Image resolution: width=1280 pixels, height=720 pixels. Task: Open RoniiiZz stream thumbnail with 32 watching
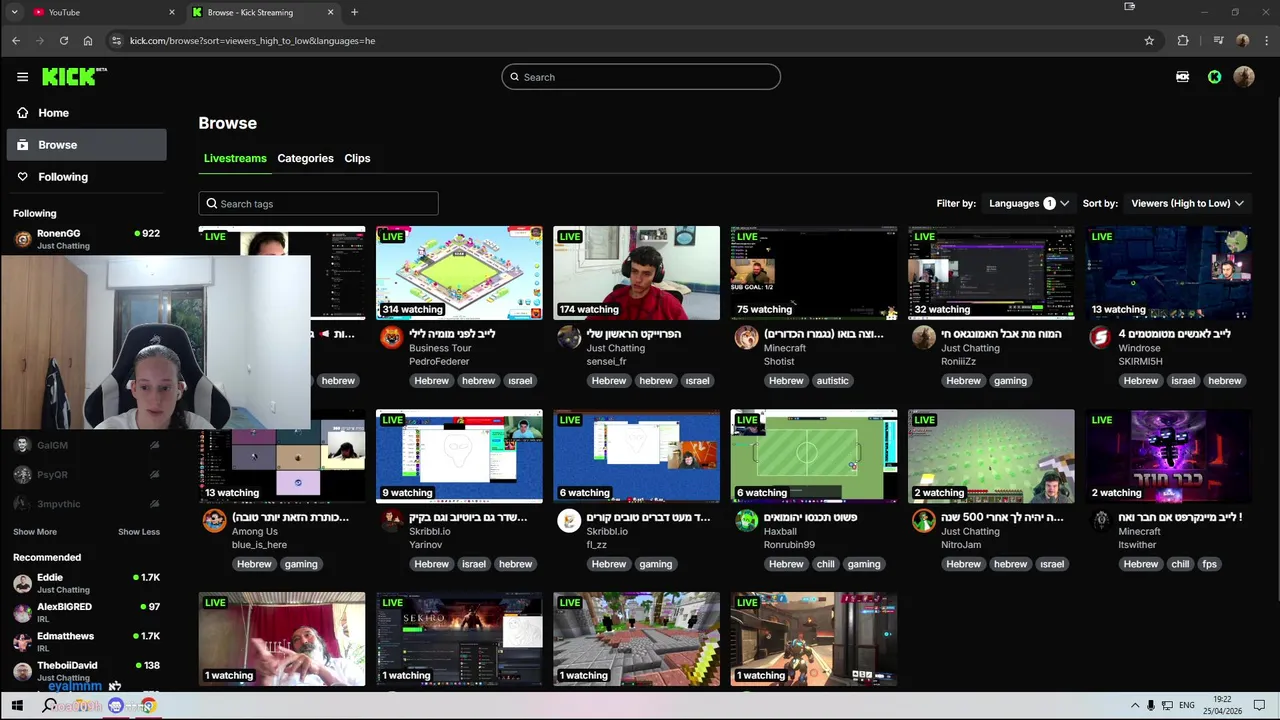tap(991, 273)
